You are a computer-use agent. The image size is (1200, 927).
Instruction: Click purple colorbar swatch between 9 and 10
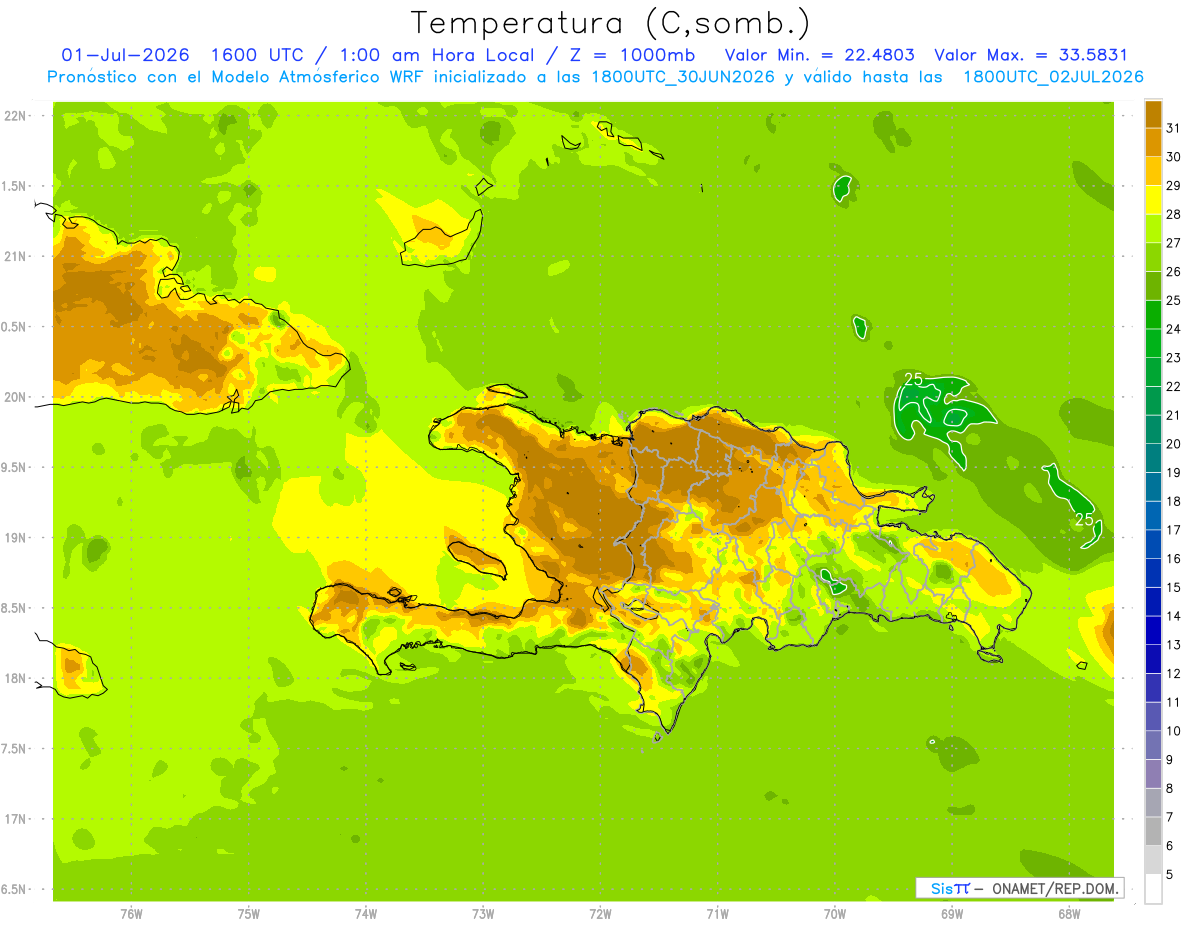1153,745
